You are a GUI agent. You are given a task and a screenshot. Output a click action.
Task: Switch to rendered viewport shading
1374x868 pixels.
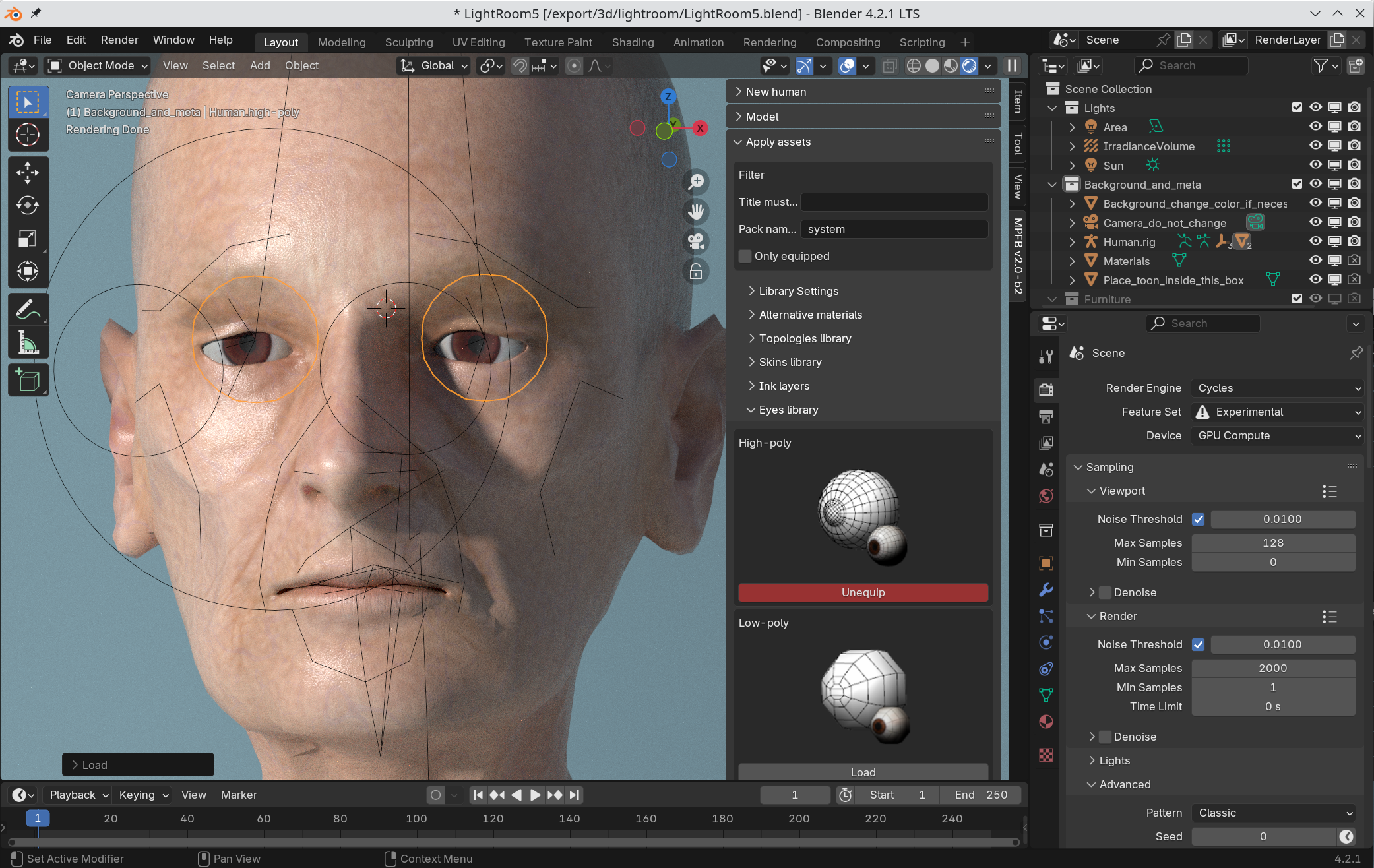pyautogui.click(x=969, y=65)
